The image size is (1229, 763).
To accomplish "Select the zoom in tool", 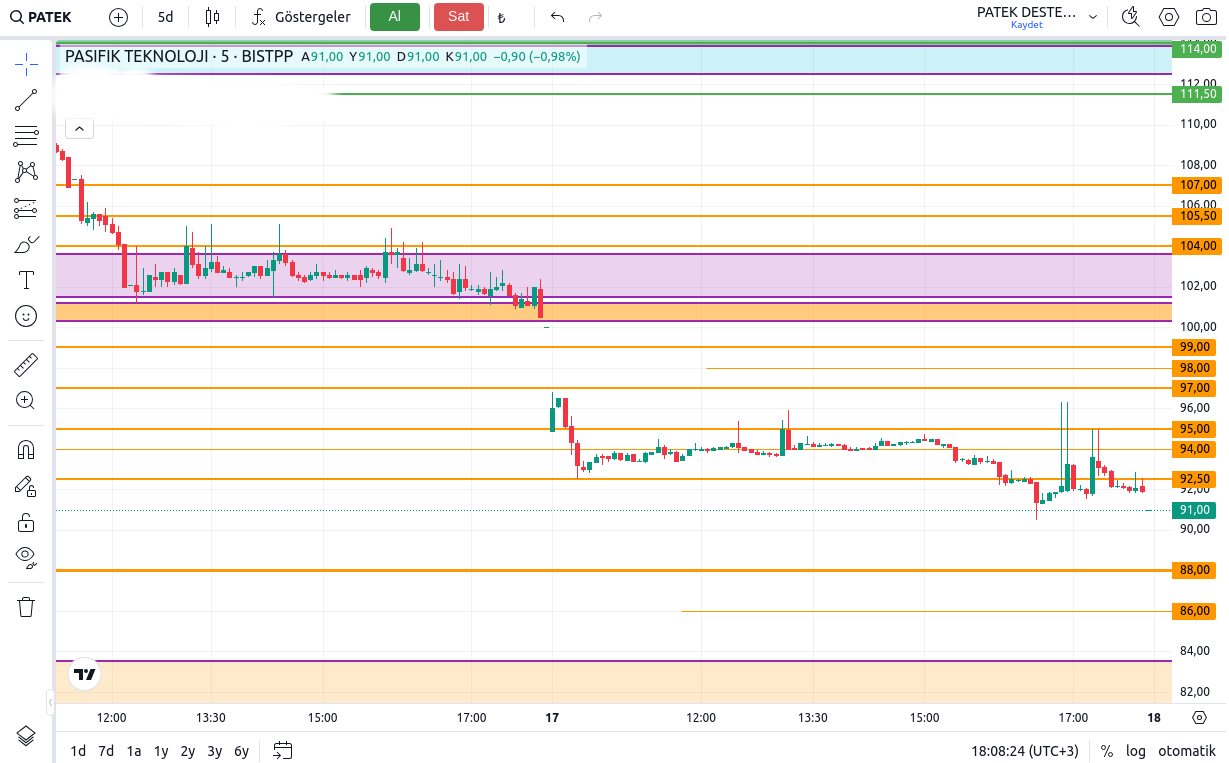I will click(x=26, y=400).
